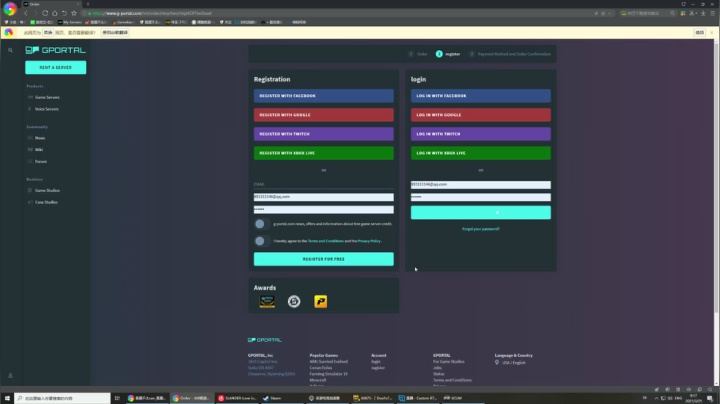Viewport: 720px width, 404px height.
Task: Click Log in with Facebook
Action: tap(481, 96)
